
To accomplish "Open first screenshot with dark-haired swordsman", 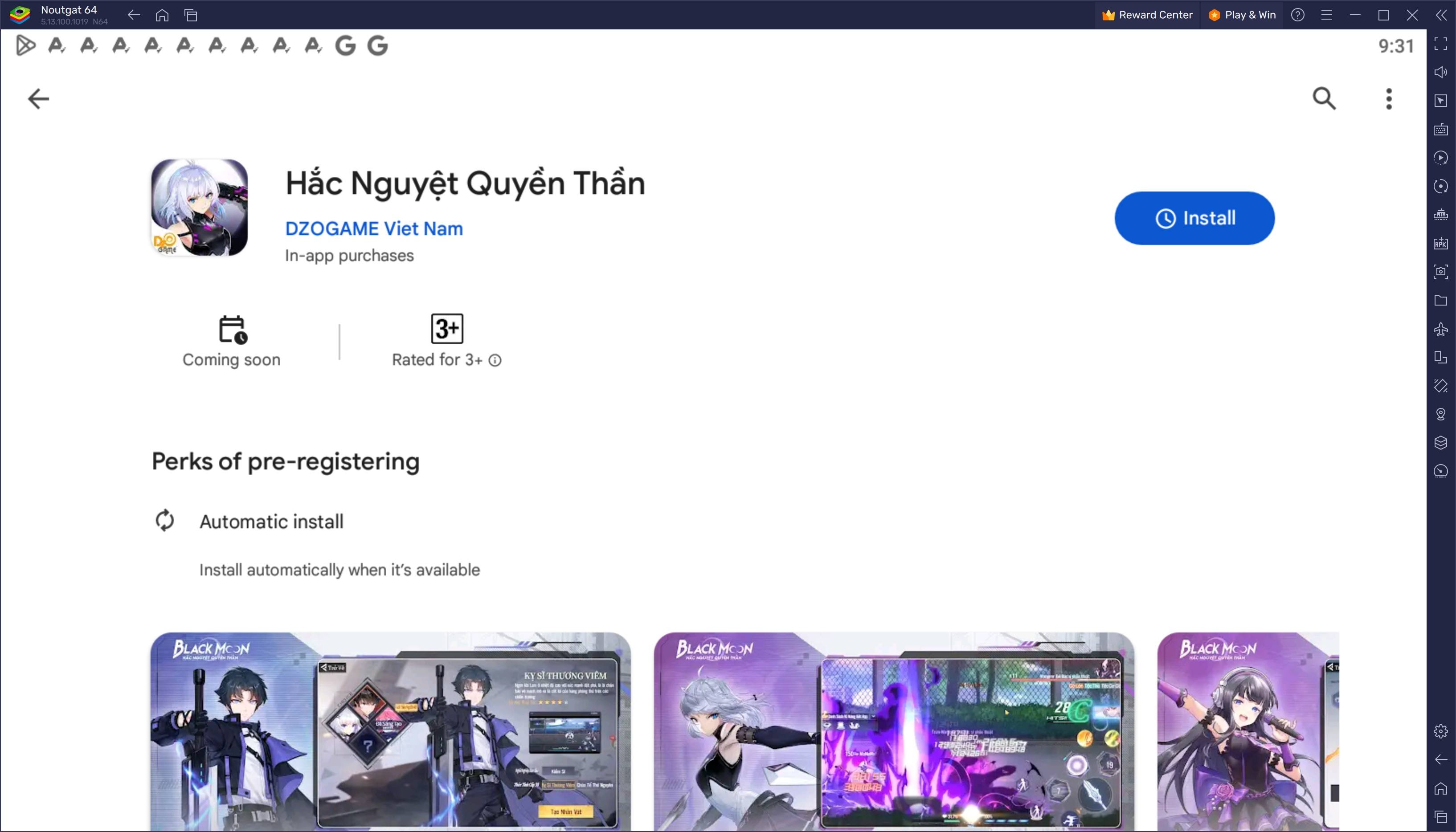I will [x=390, y=731].
